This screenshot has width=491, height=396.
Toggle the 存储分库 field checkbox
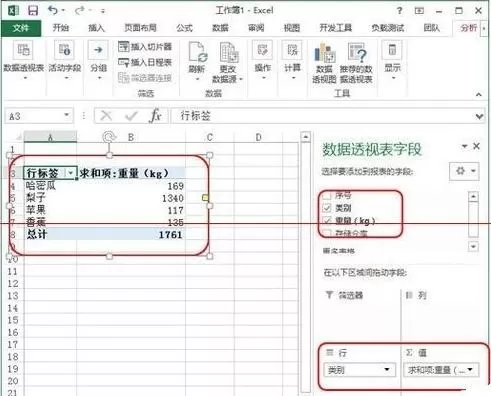click(x=327, y=233)
